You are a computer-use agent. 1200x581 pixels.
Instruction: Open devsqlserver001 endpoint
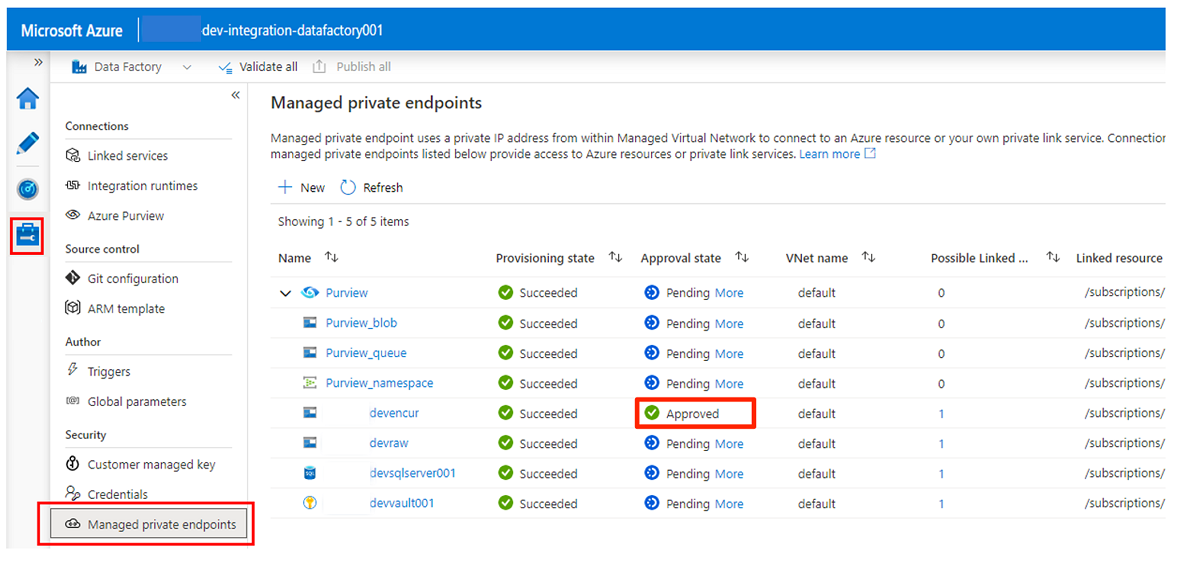point(413,474)
